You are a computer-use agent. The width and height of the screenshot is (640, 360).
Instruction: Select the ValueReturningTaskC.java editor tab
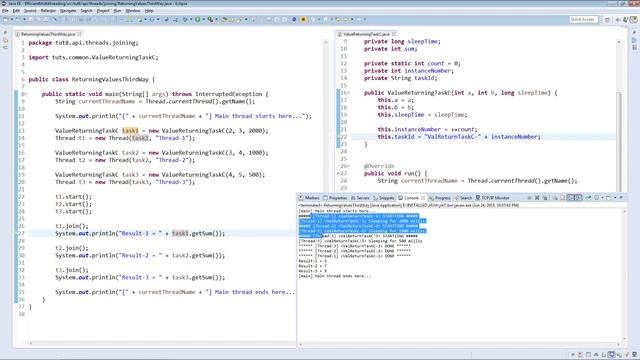[x=366, y=34]
